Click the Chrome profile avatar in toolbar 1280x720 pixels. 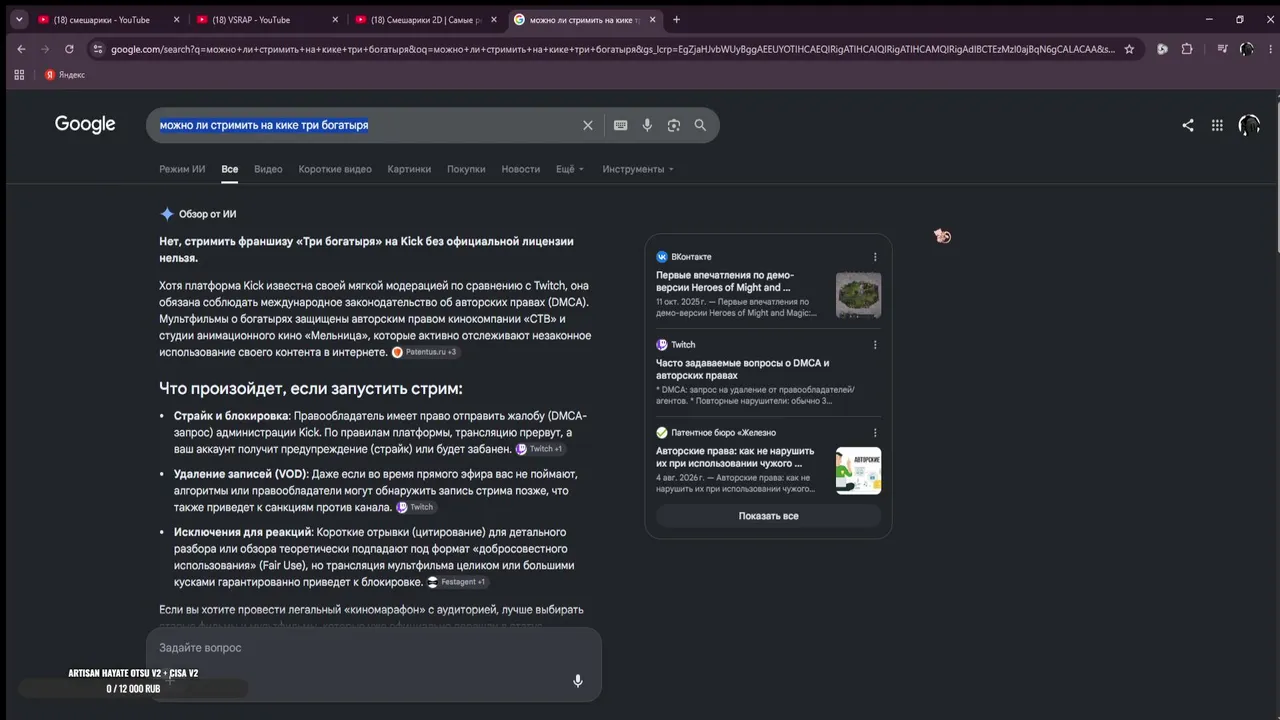(x=1246, y=49)
